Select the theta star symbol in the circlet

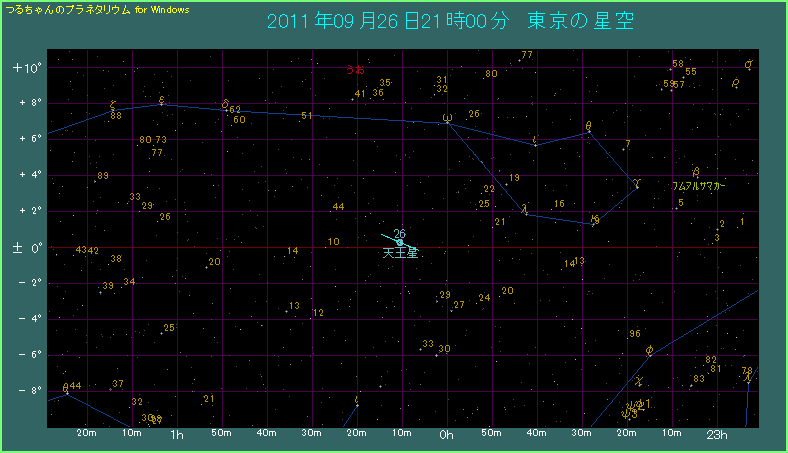point(588,126)
